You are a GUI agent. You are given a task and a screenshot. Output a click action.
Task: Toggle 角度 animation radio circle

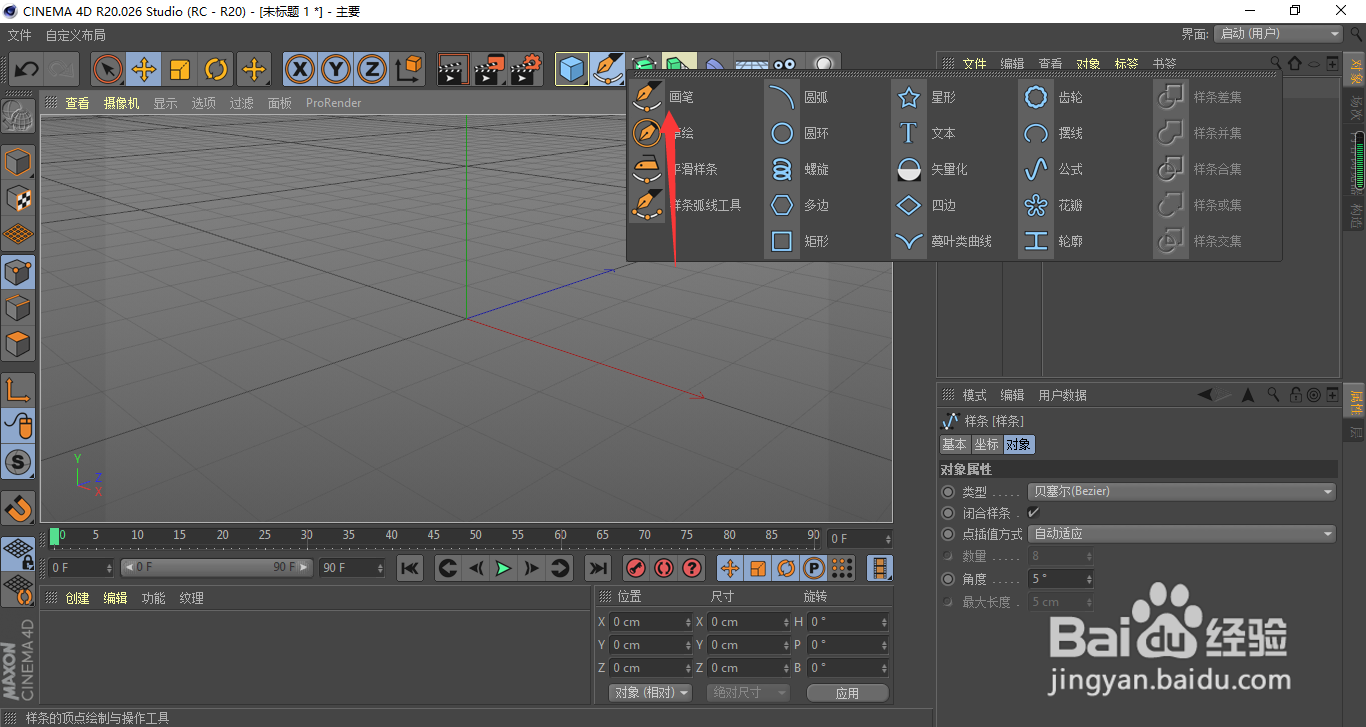click(x=948, y=579)
